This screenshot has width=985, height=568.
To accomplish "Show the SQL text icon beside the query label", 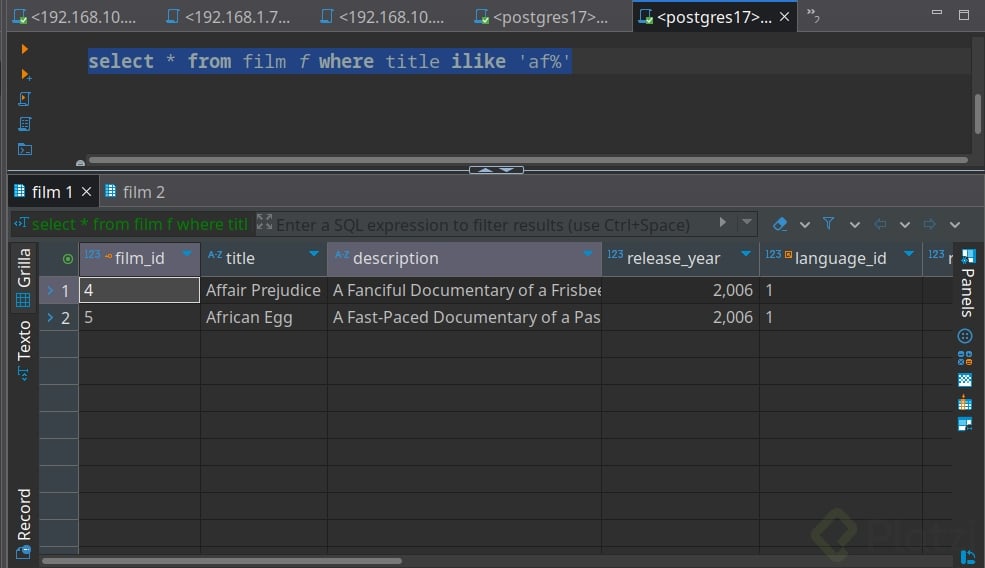I will pyautogui.click(x=21, y=222).
